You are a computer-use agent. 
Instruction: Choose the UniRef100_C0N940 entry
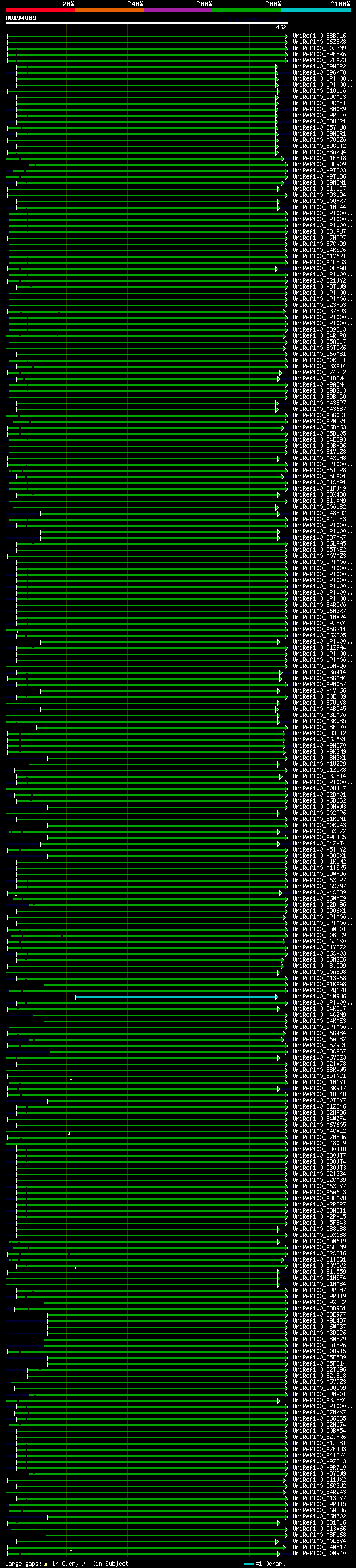click(x=319, y=1554)
